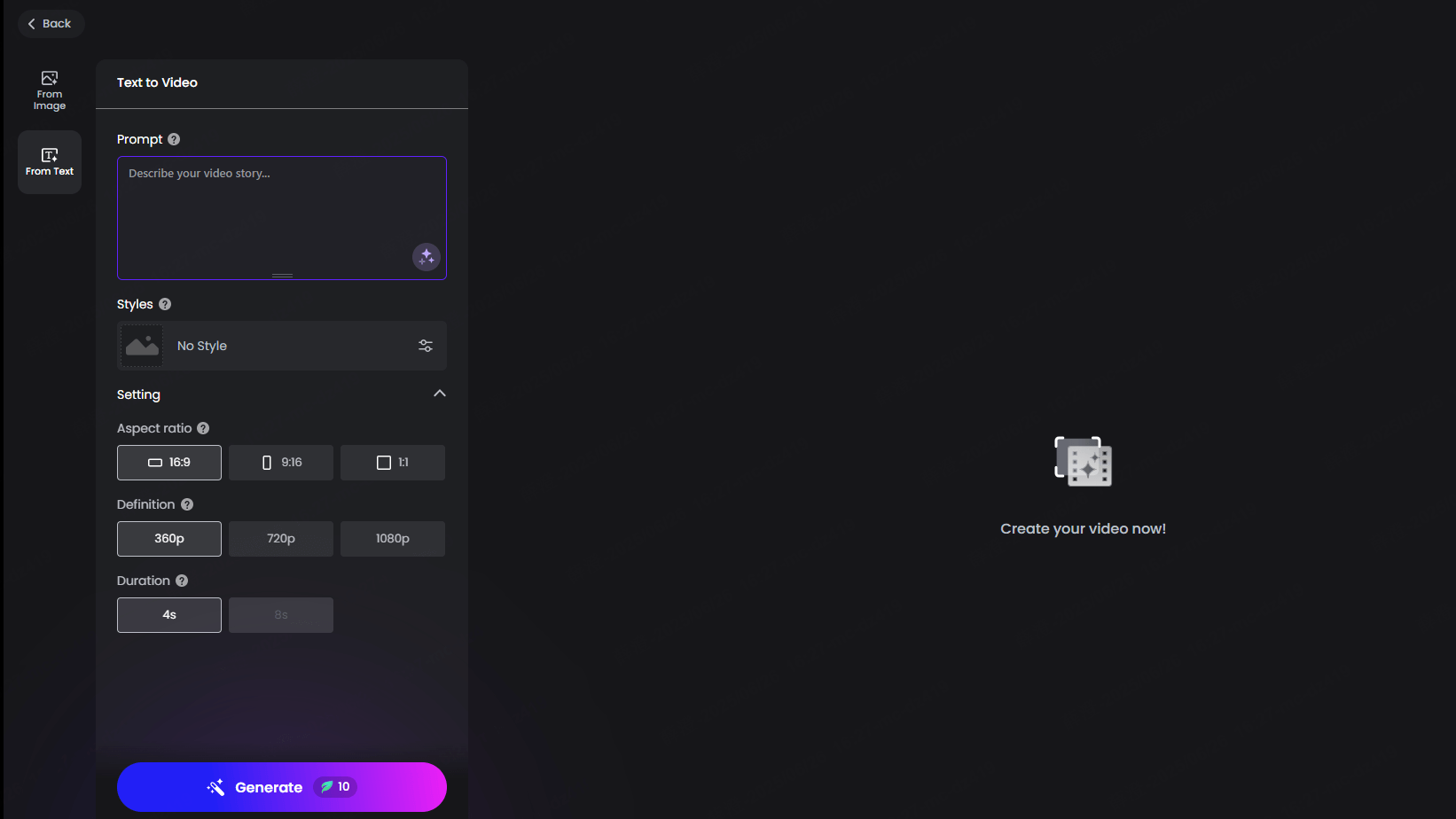The height and width of the screenshot is (819, 1456).
Task: Click the No Style thumbnail placeholder
Action: 142,346
